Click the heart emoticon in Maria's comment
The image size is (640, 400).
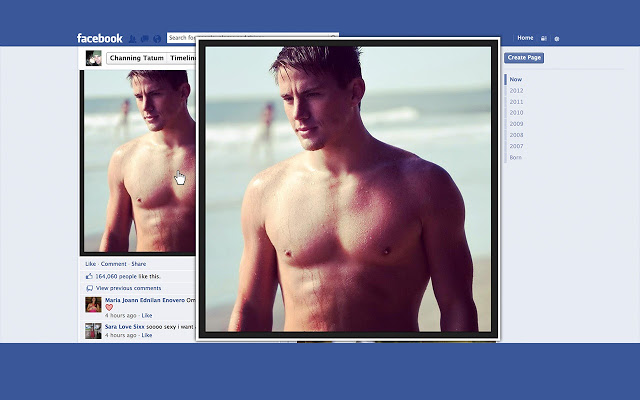pyautogui.click(x=109, y=308)
